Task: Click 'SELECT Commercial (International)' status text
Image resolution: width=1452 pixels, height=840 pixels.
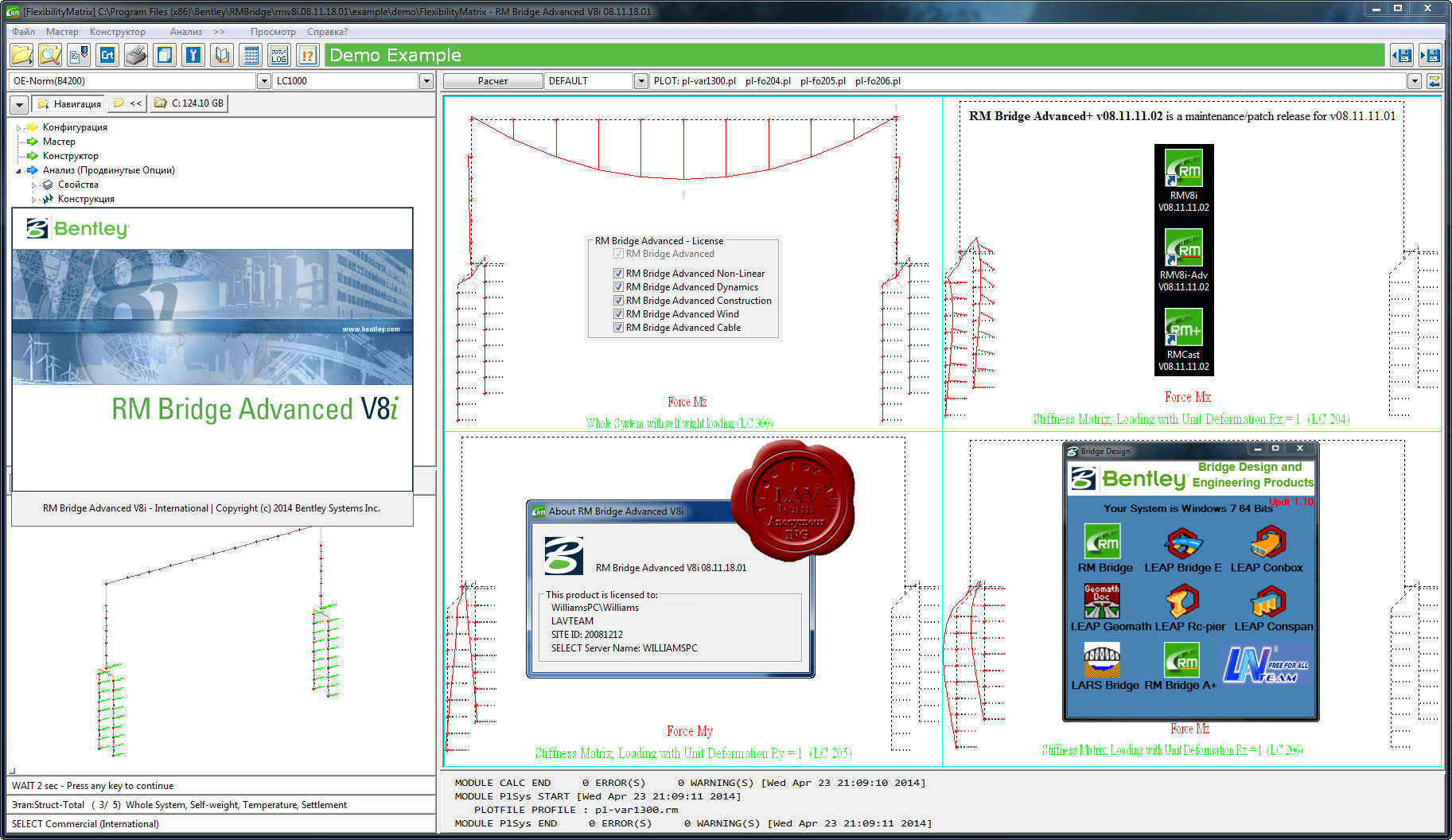Action: 85,824
